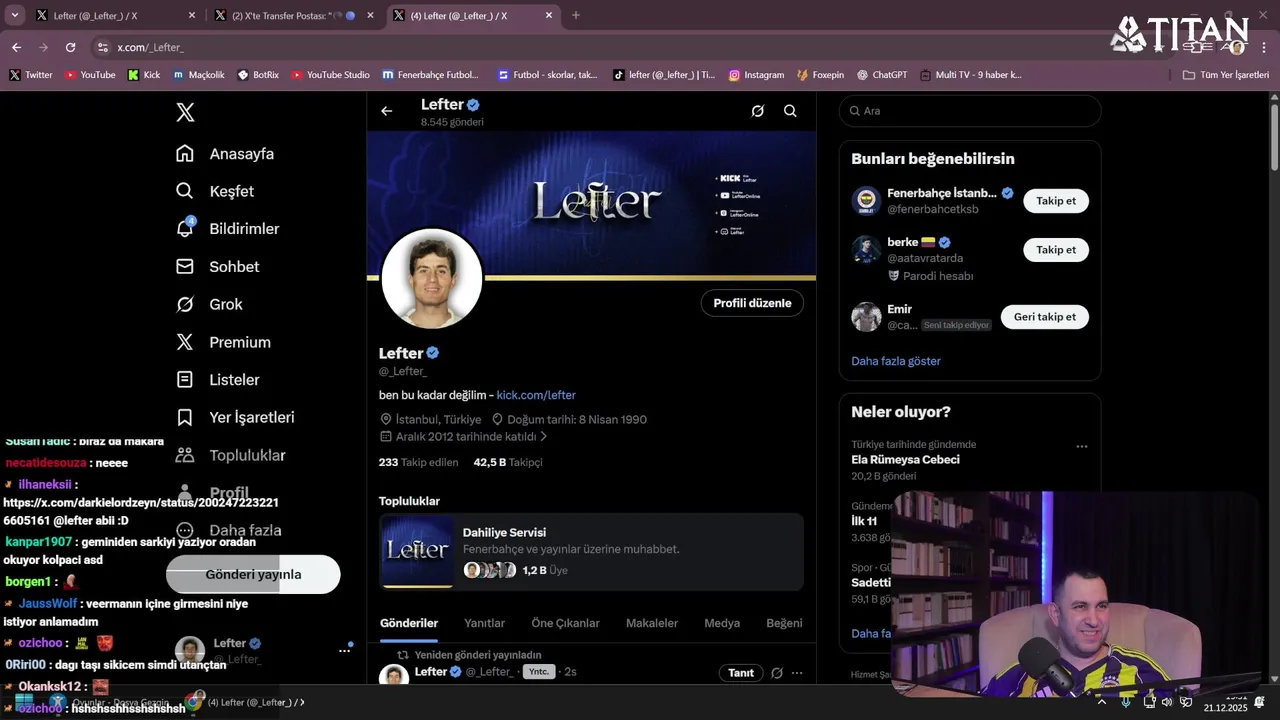Open Grok in the sidebar

[209, 304]
